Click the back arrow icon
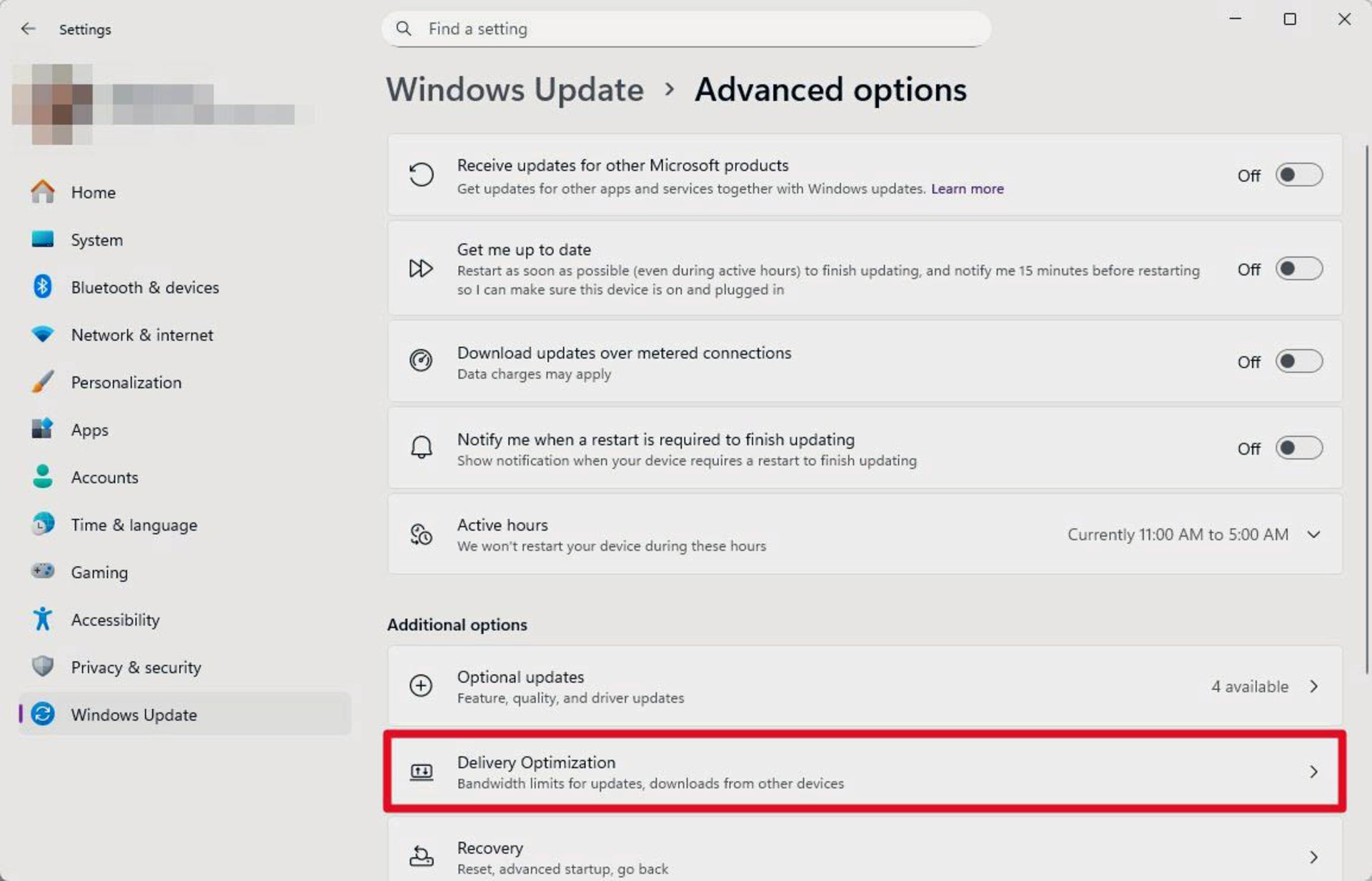1372x881 pixels. 28,29
